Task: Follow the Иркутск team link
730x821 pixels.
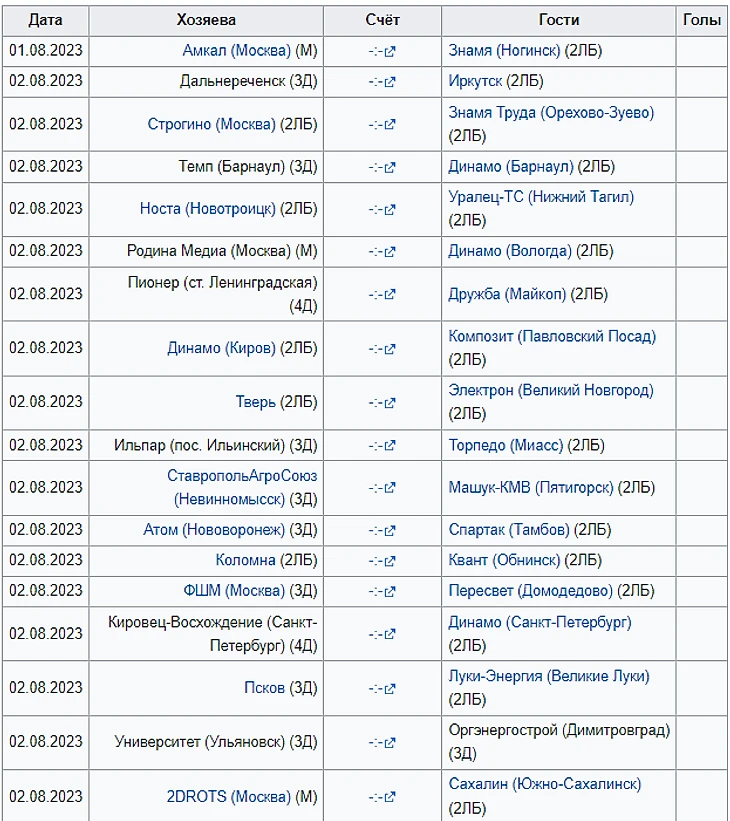Action: coord(475,81)
